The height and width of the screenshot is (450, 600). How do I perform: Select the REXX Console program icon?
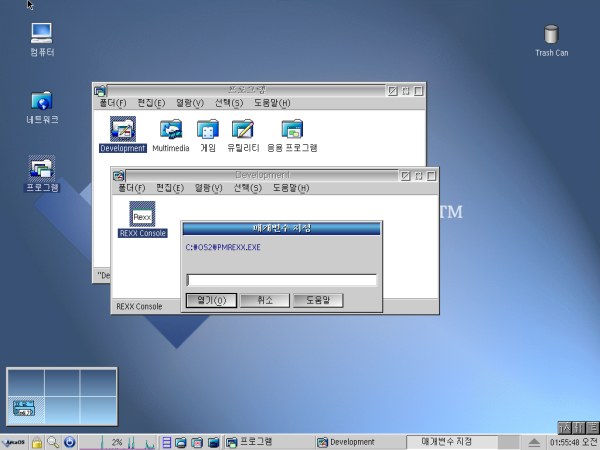(x=142, y=215)
